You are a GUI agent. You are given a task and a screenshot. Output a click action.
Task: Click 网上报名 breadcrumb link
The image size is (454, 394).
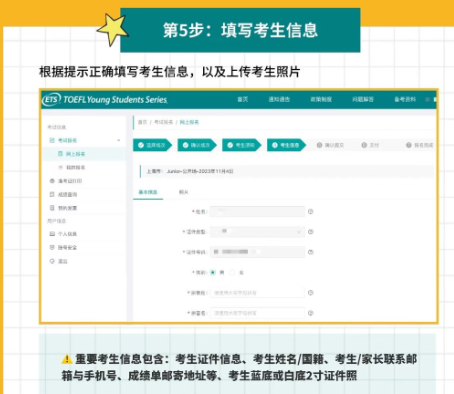pyautogui.click(x=189, y=122)
